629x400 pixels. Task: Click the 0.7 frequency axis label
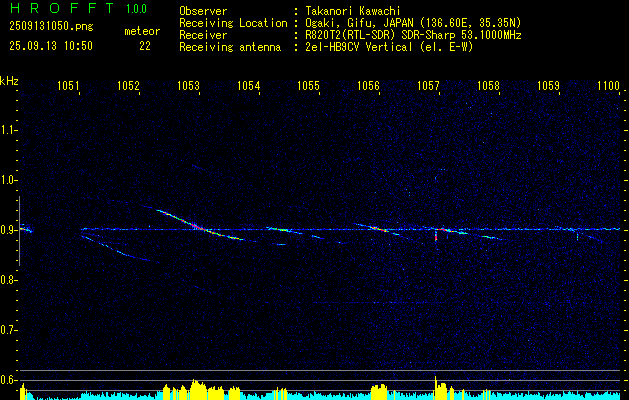pyautogui.click(x=8, y=330)
